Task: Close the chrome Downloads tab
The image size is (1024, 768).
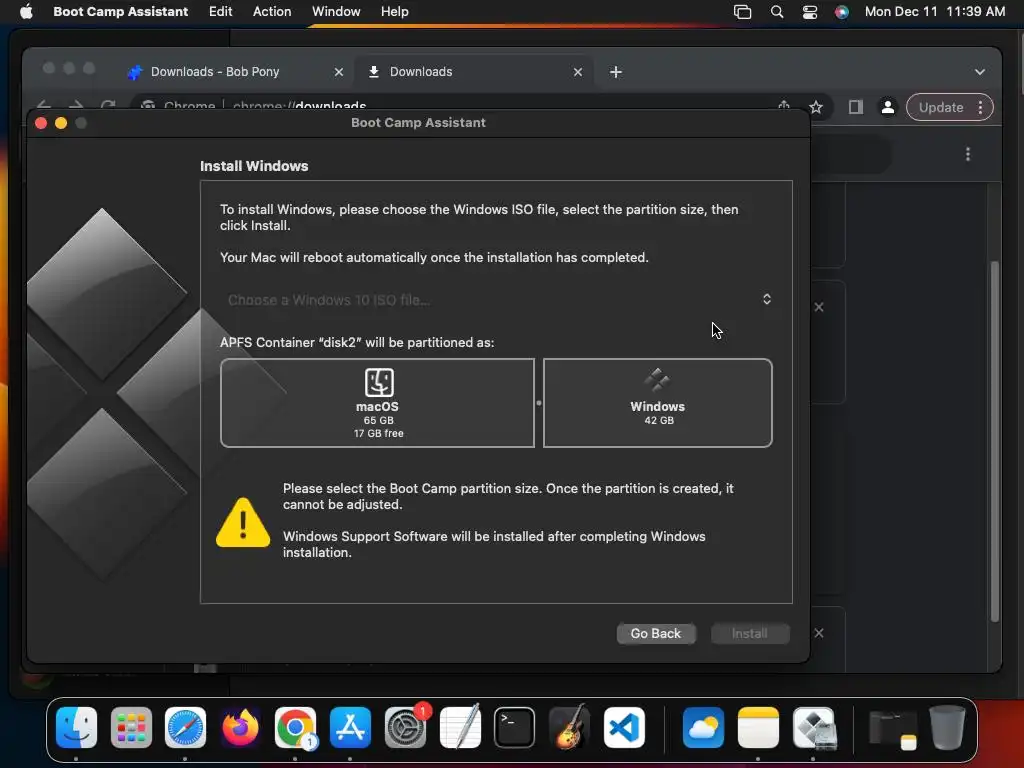Action: point(578,72)
